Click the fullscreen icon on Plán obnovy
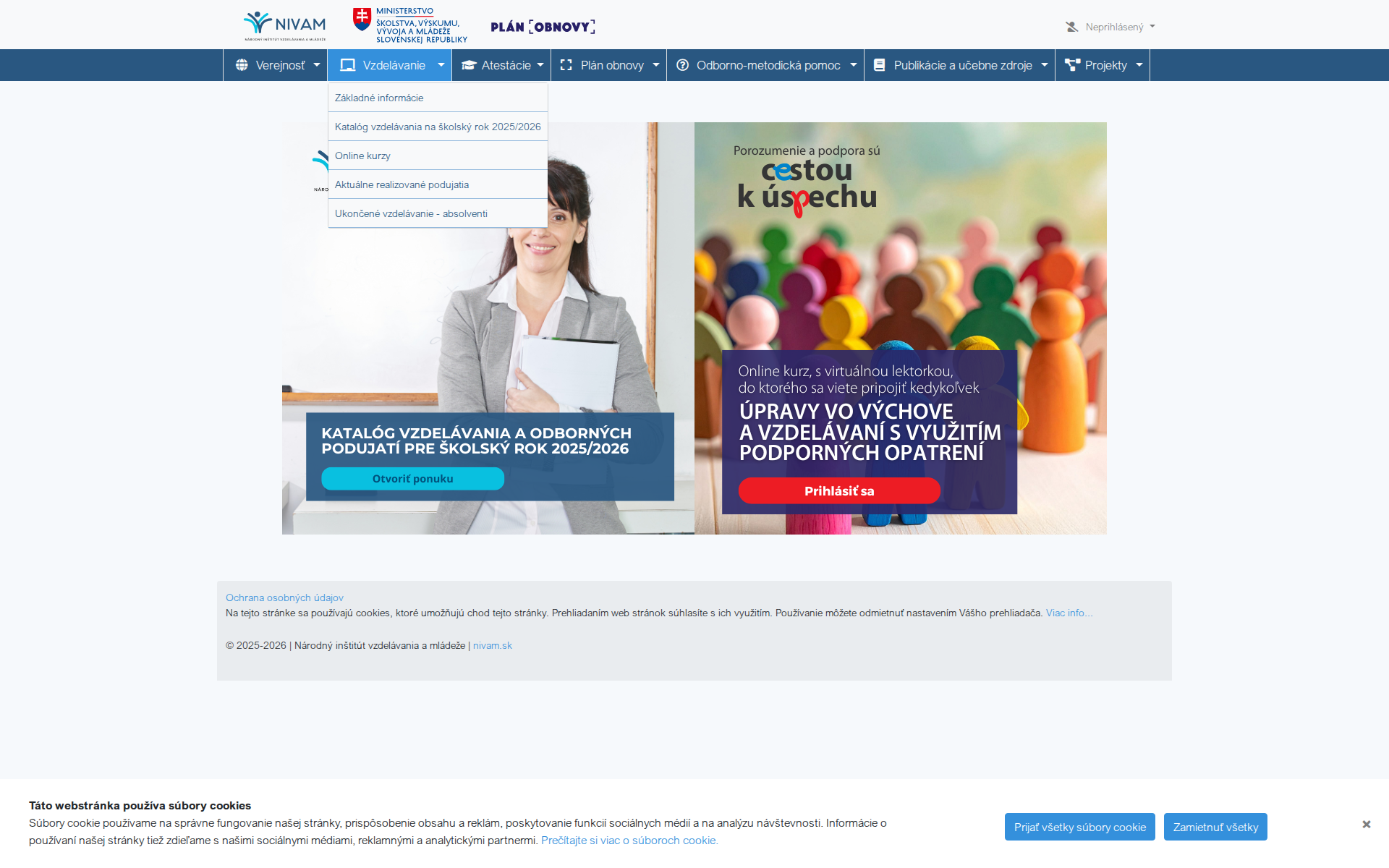1389x868 pixels. click(567, 64)
